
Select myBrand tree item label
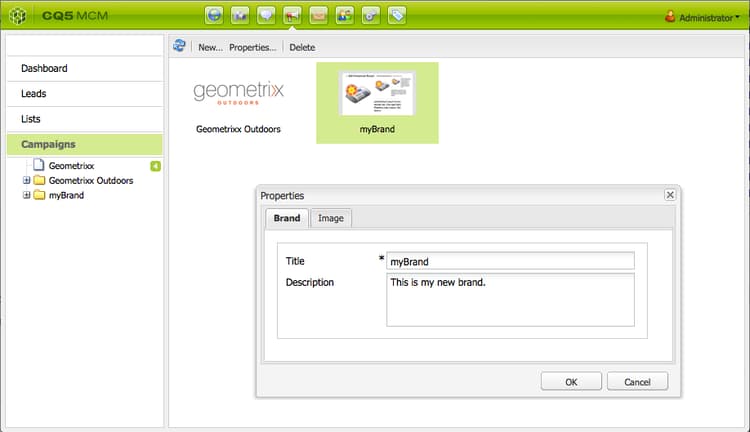coord(66,195)
